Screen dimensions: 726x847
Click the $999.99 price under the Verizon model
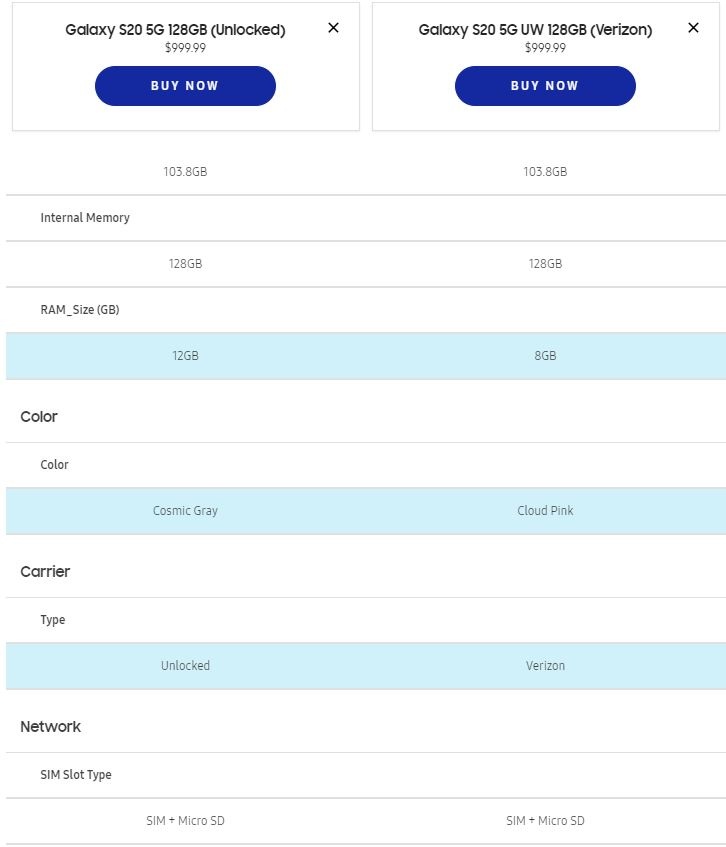tap(545, 48)
